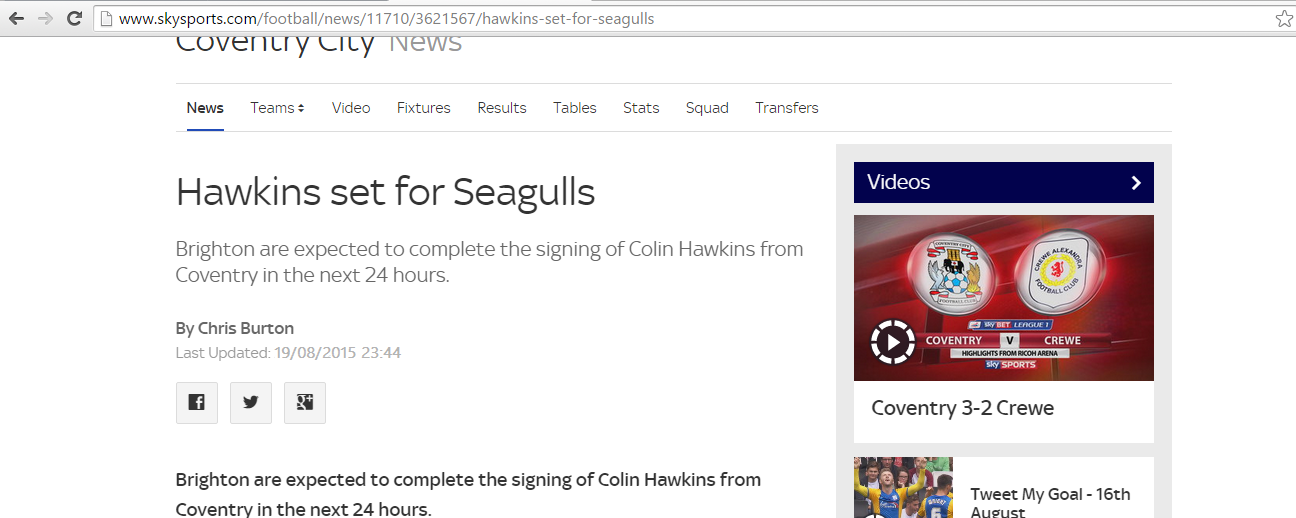
Task: Switch to the Transfers tab
Action: [x=787, y=108]
